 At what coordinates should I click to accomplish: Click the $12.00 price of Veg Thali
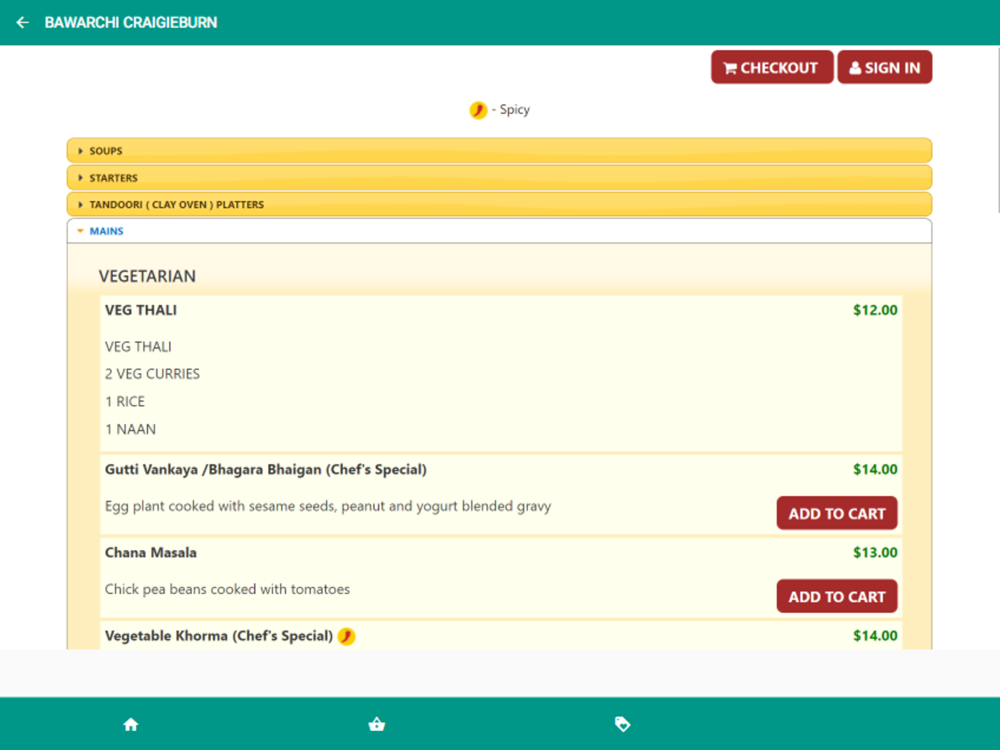point(875,310)
